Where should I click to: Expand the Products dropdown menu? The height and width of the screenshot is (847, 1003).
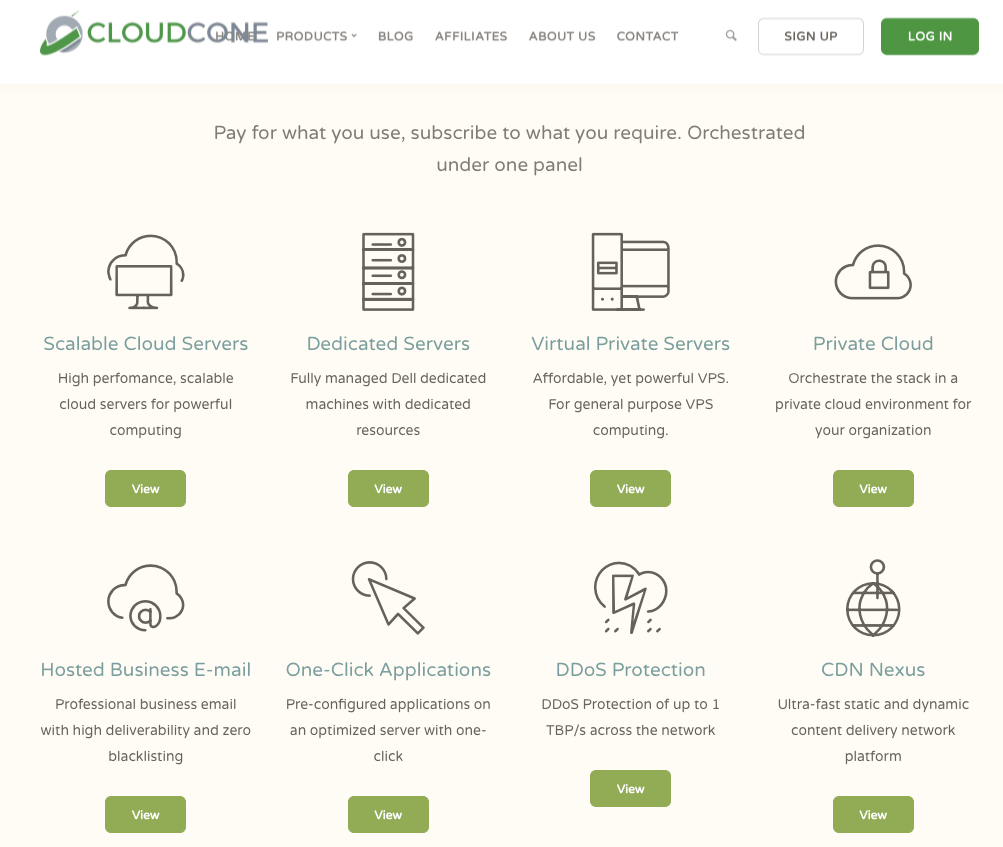pos(316,36)
